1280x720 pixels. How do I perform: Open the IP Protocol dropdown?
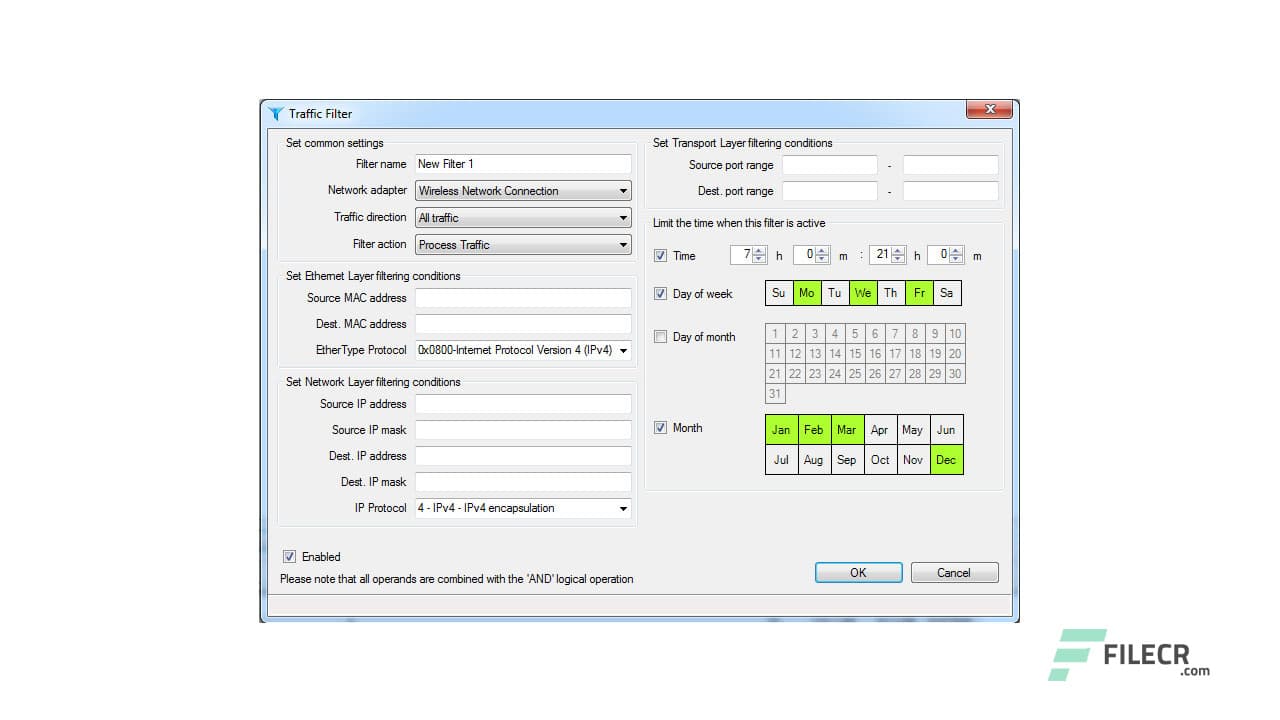[x=622, y=508]
